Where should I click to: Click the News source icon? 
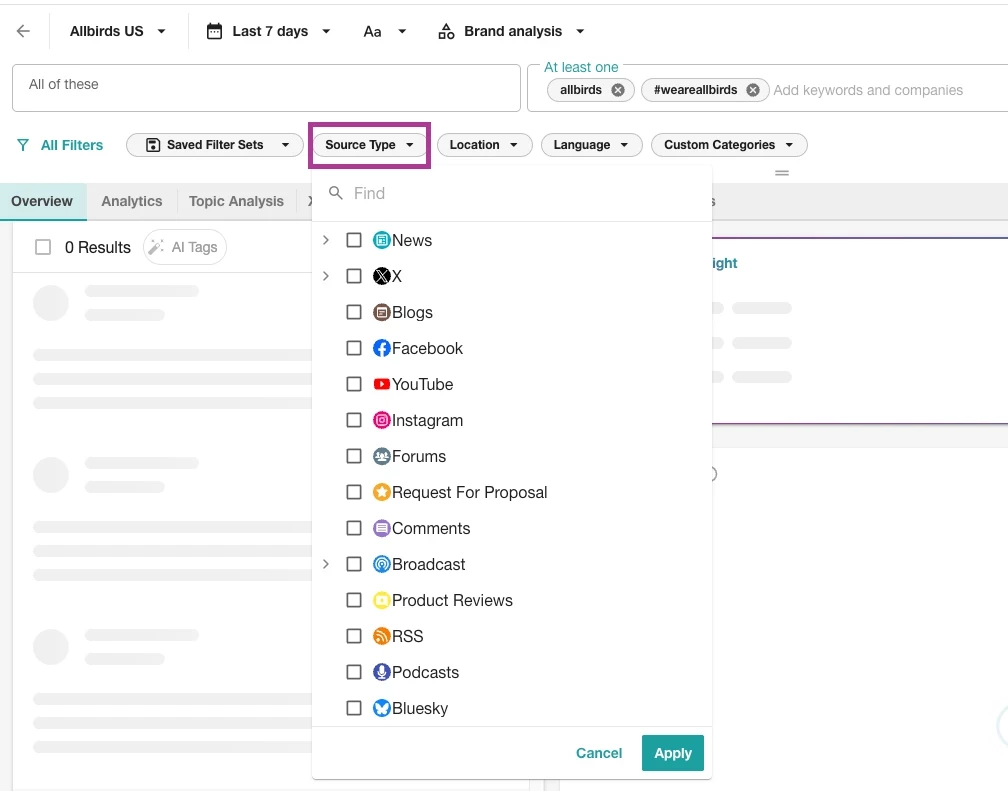click(382, 240)
